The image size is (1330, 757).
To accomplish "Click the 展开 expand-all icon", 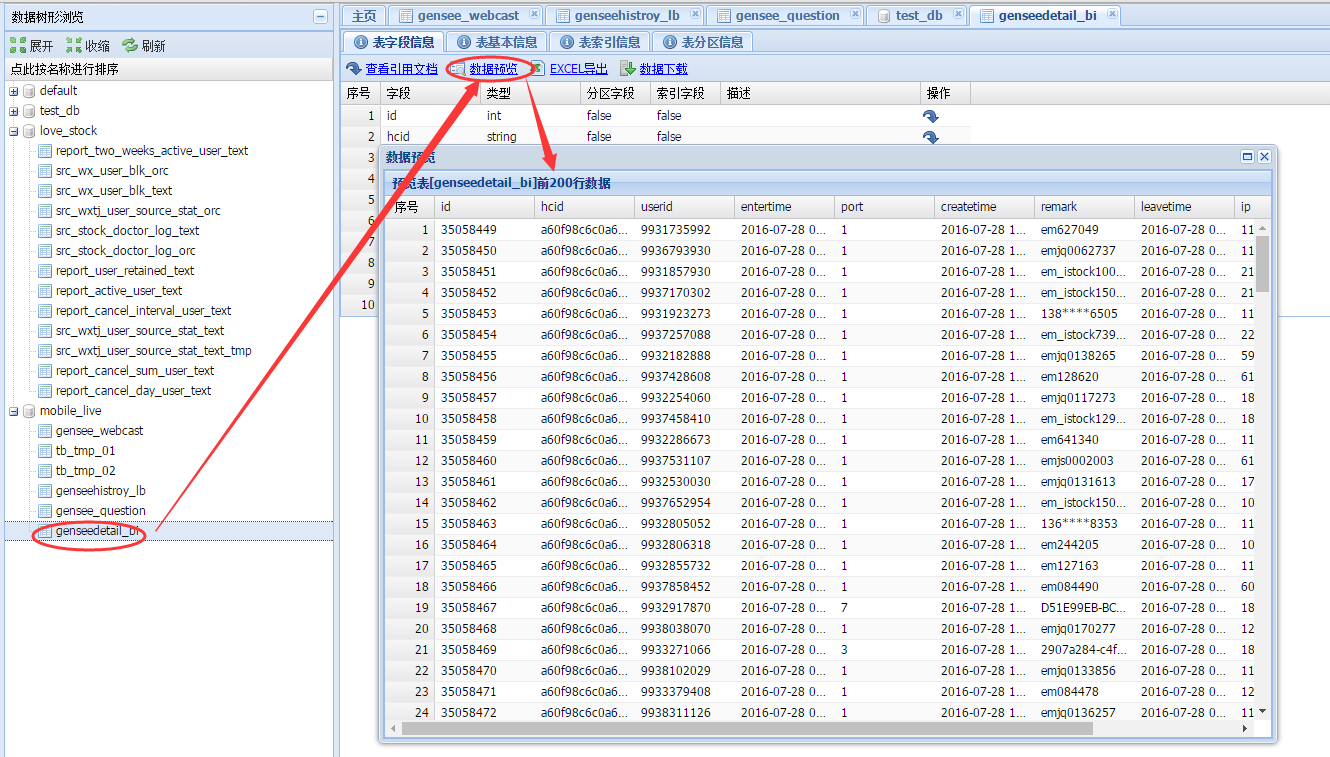I will click(x=17, y=45).
